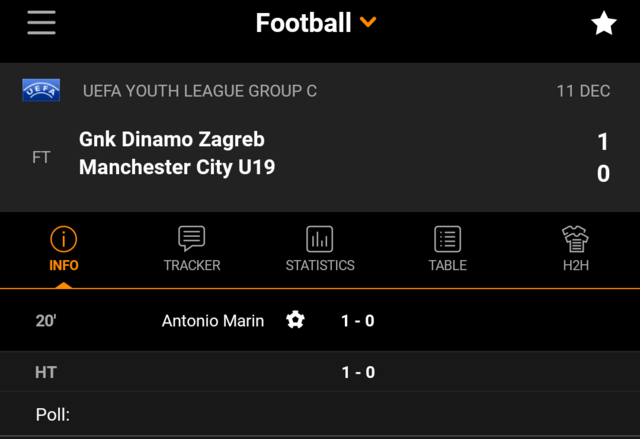Toggle the favorite star
Viewport: 640px width, 439px height.
(604, 23)
